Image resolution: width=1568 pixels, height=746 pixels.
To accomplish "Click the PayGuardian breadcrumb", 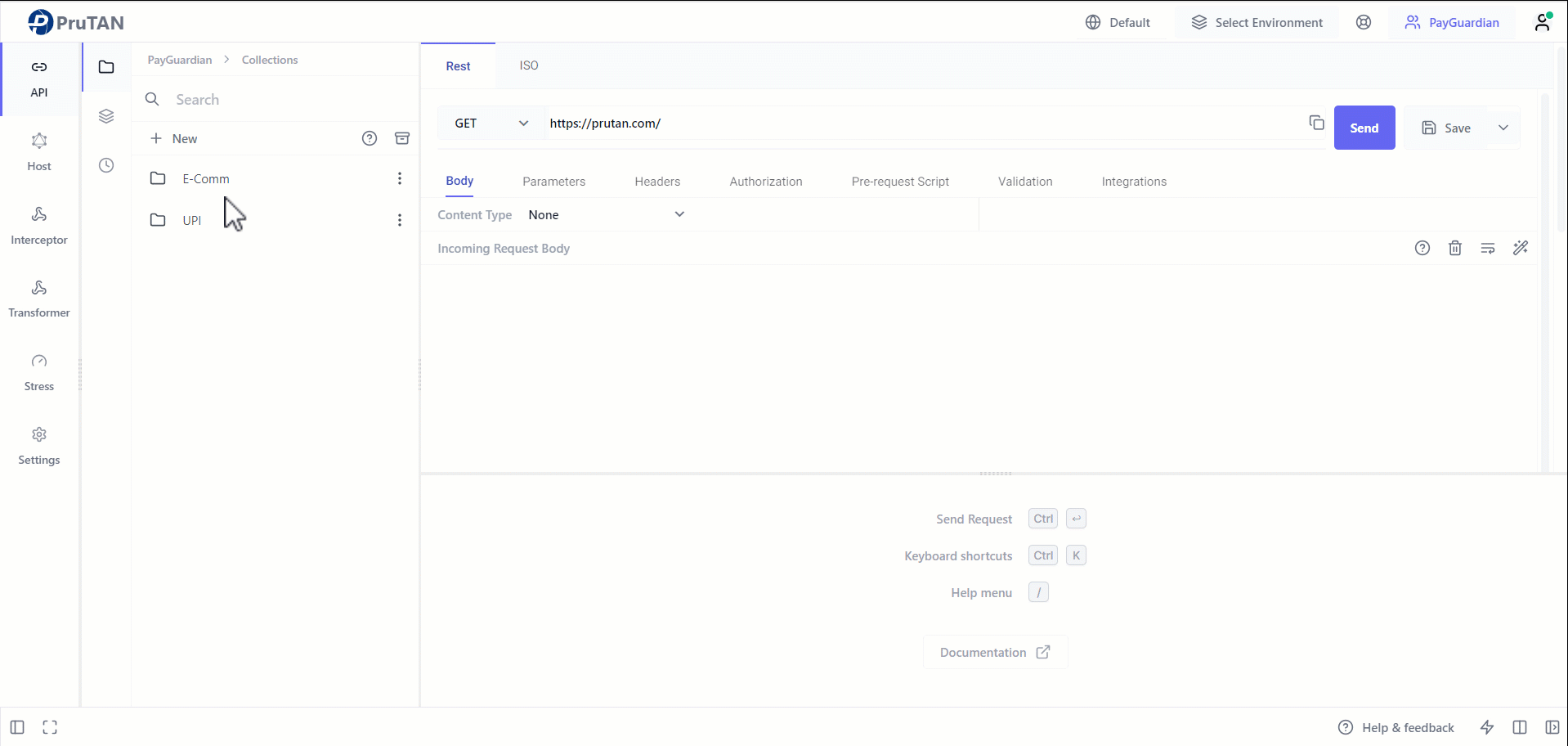I will (180, 60).
